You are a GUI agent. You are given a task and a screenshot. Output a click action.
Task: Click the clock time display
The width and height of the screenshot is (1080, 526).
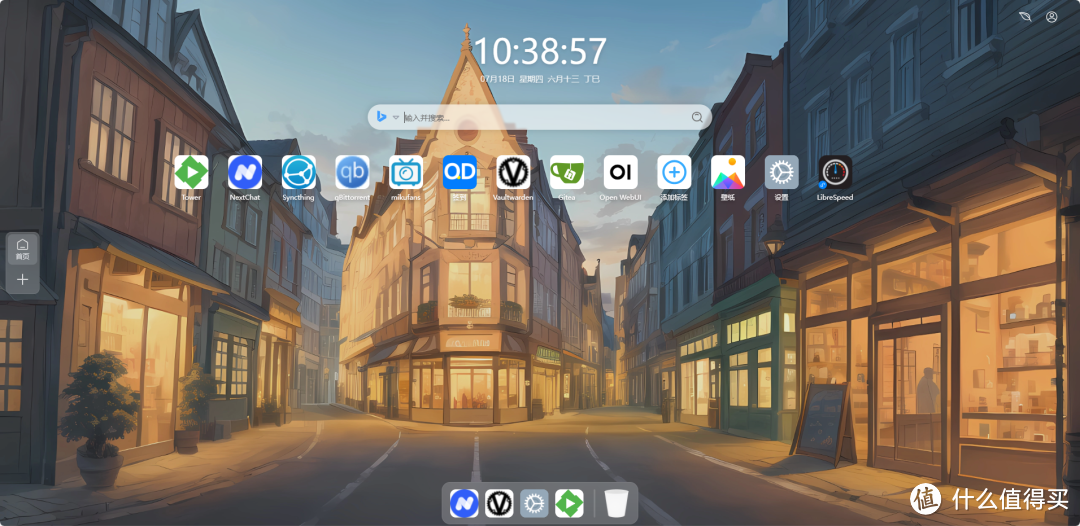[x=541, y=51]
